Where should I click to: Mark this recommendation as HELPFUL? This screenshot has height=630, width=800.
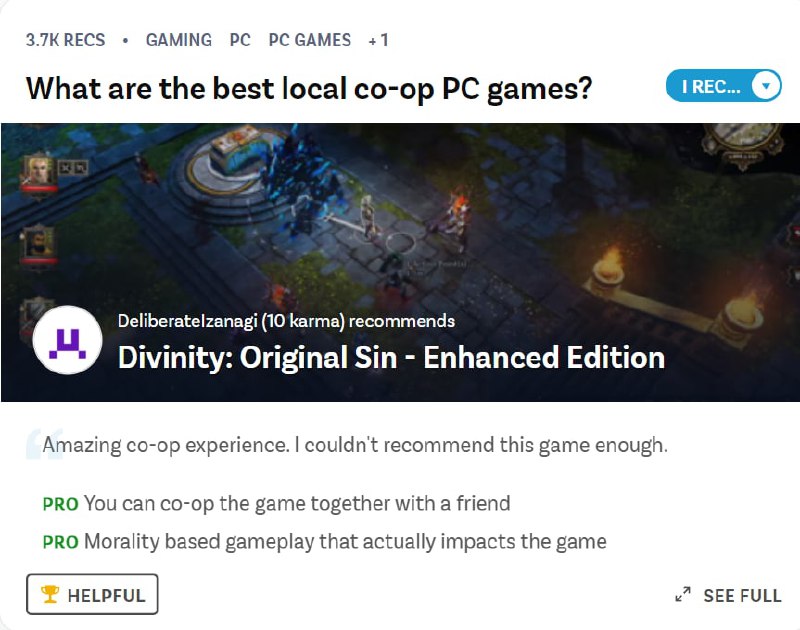(x=92, y=594)
